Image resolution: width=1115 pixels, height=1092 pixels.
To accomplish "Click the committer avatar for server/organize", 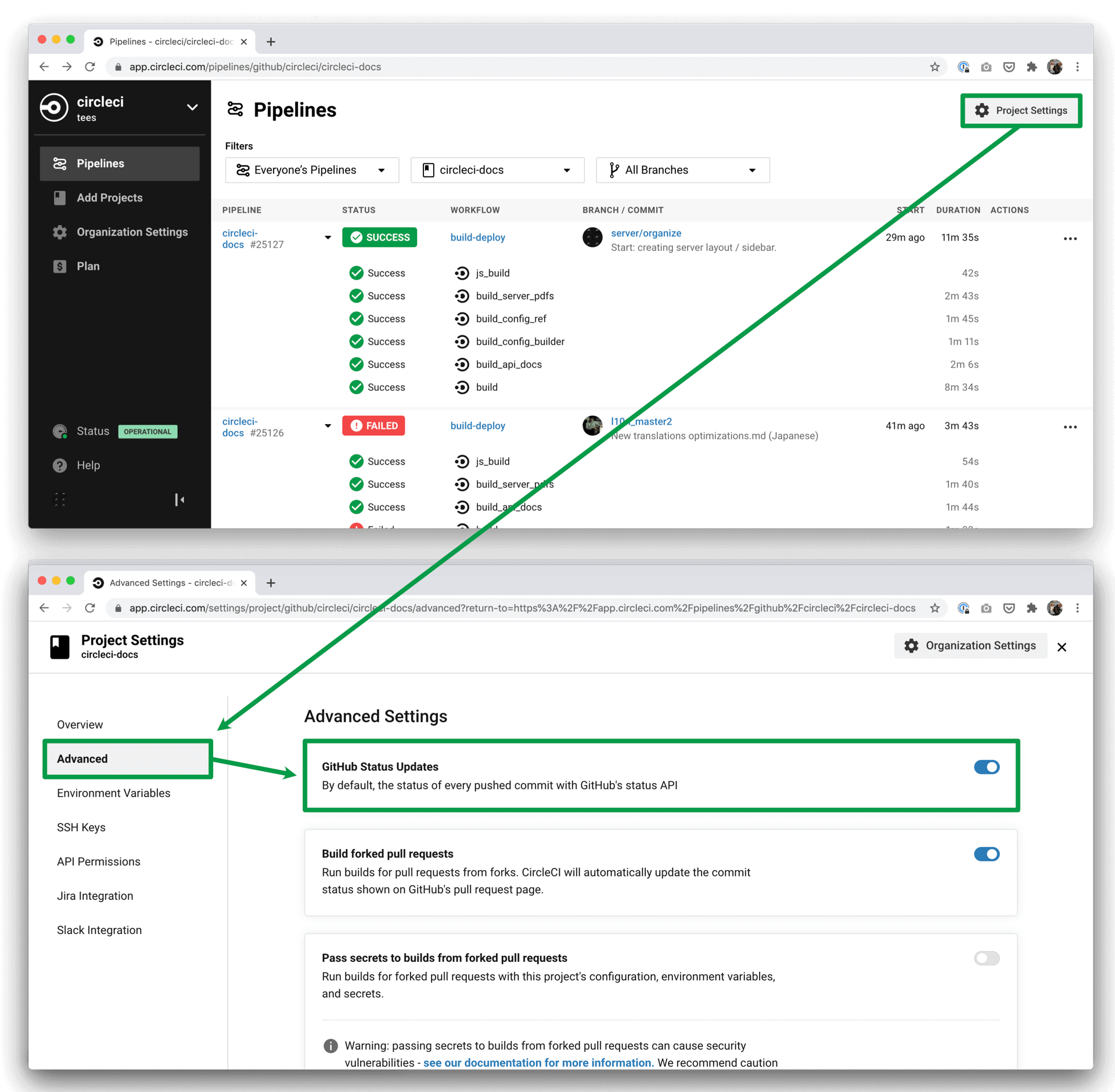I will point(592,238).
